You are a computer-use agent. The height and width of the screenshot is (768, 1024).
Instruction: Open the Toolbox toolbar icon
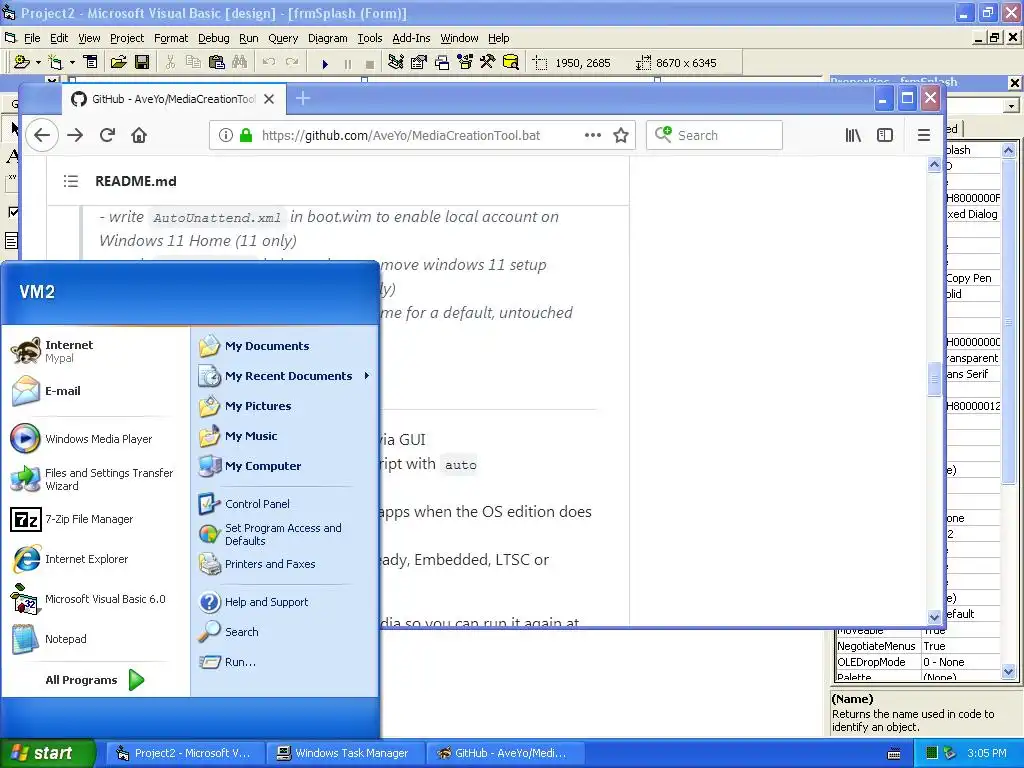488,62
